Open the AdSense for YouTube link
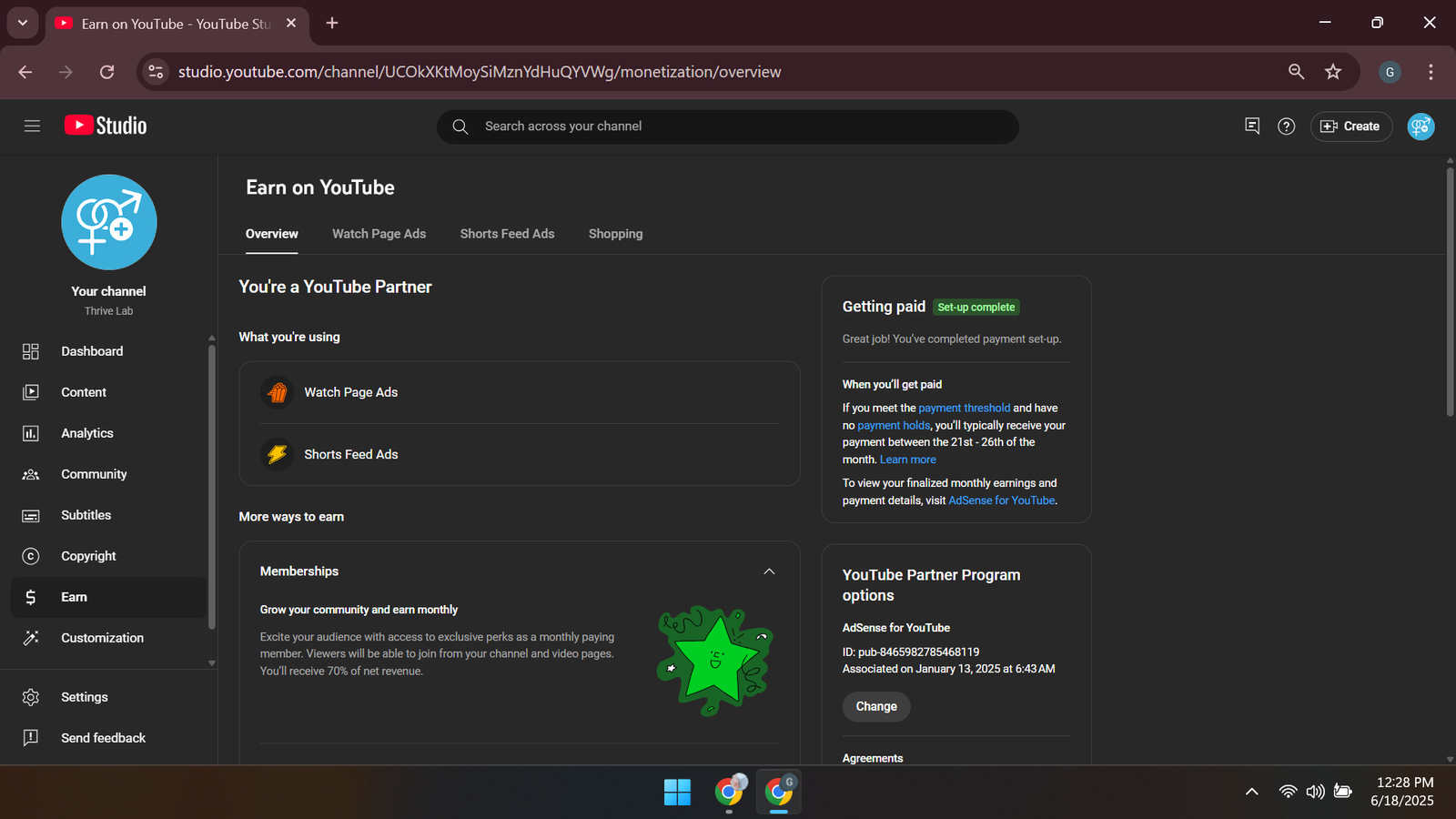1456x819 pixels. (1002, 500)
